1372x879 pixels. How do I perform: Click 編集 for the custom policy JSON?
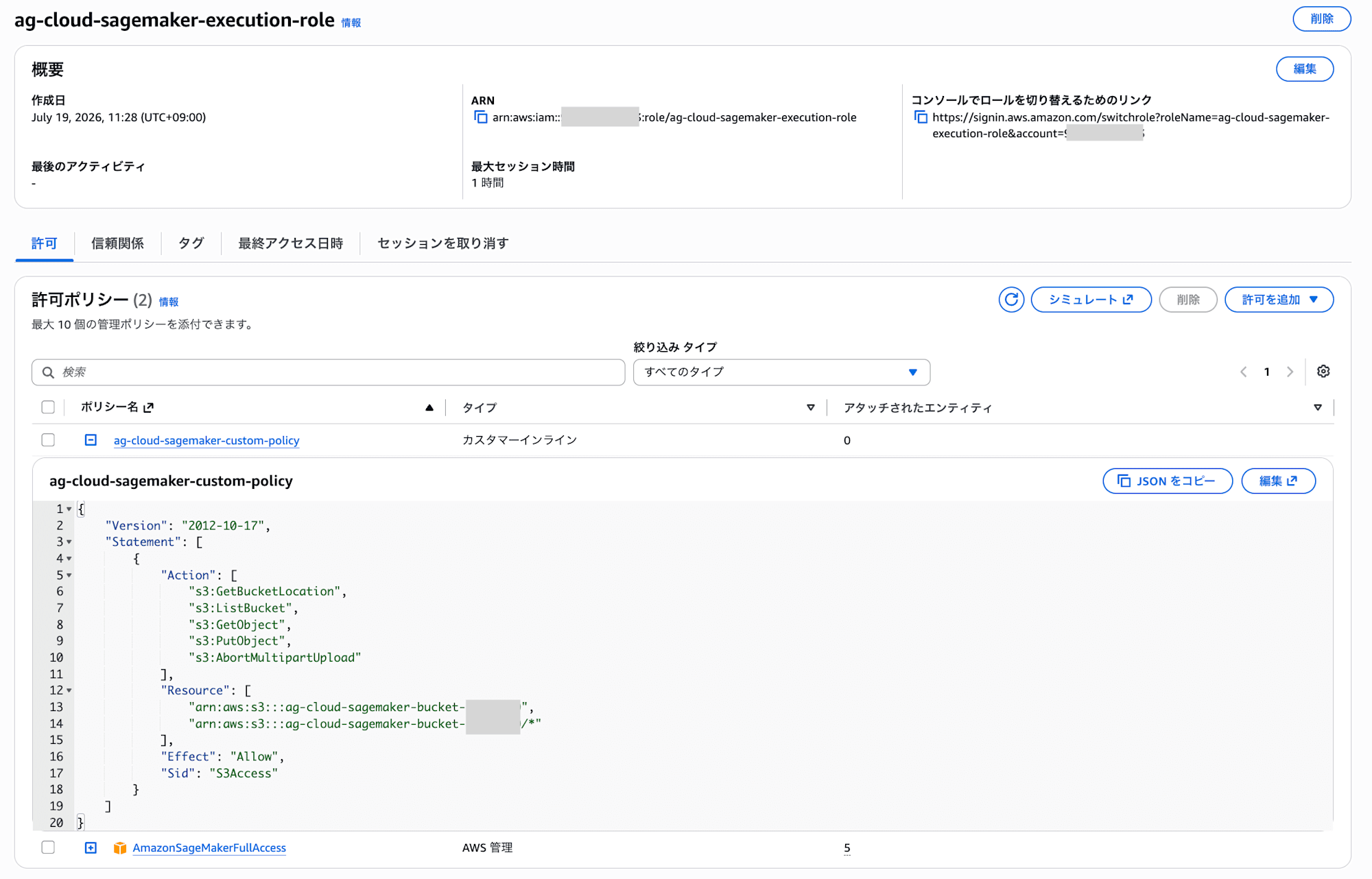(x=1278, y=481)
